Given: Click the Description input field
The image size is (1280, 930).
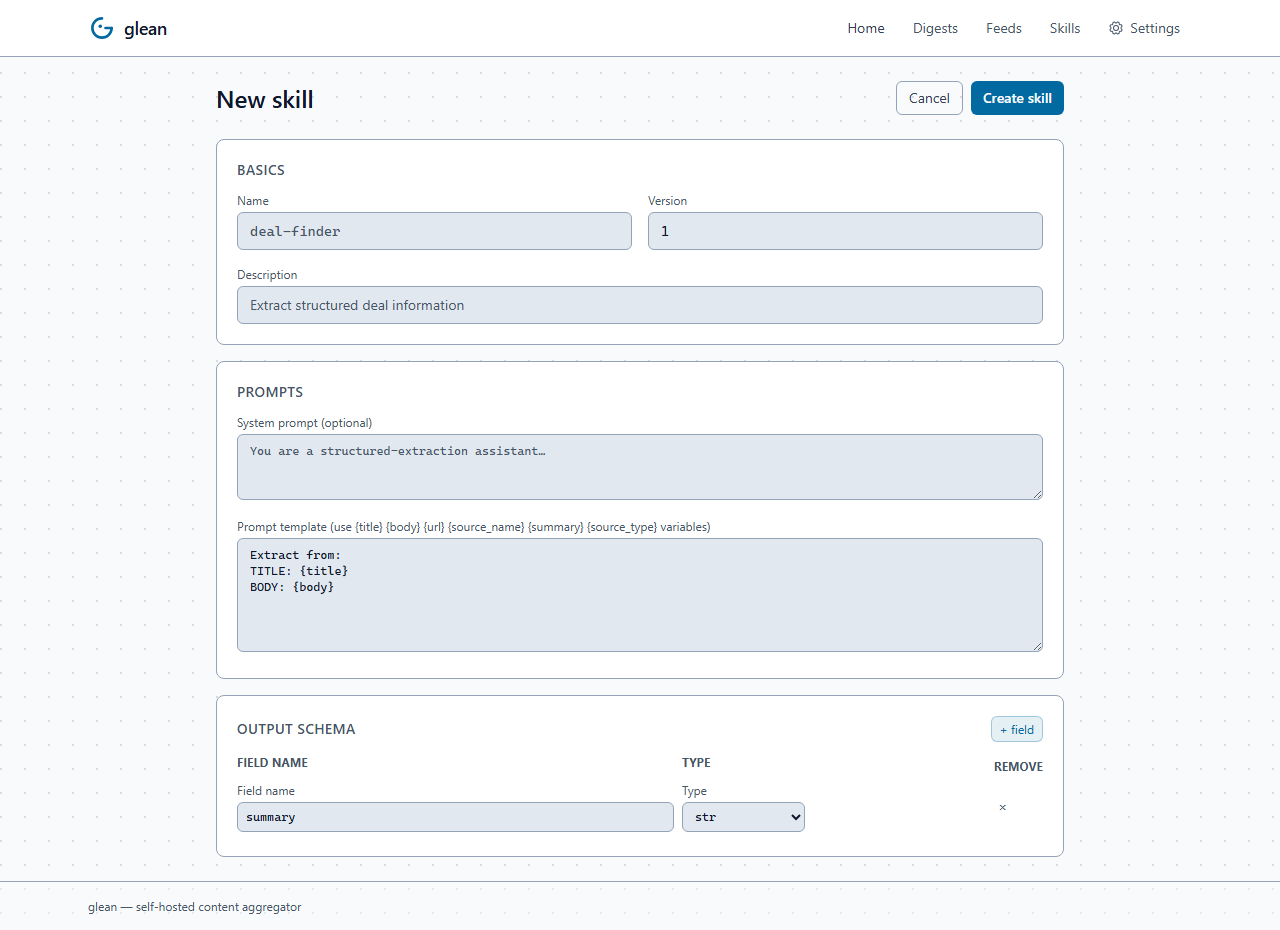Looking at the screenshot, I should click(x=640, y=305).
